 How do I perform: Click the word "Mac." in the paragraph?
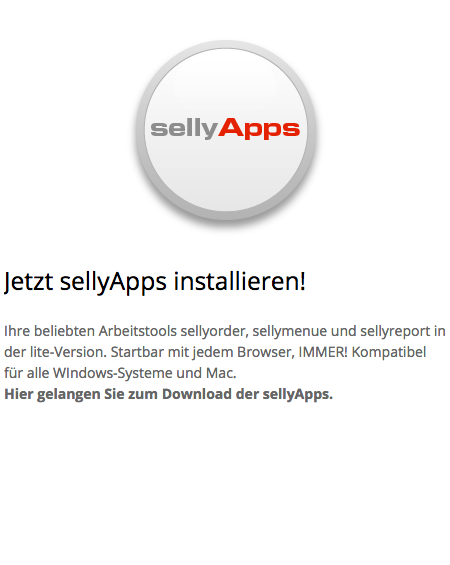[221, 373]
